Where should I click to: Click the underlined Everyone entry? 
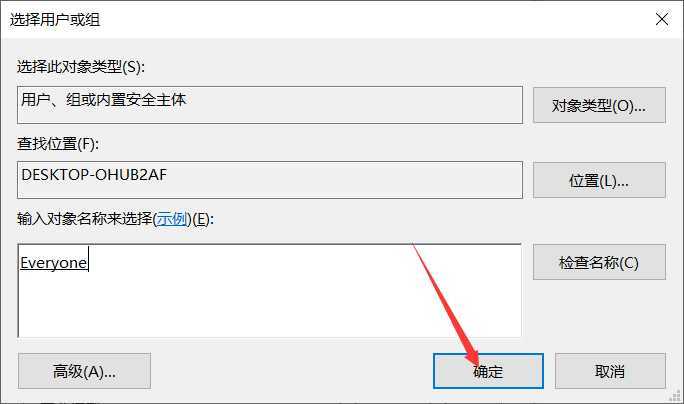(53, 263)
